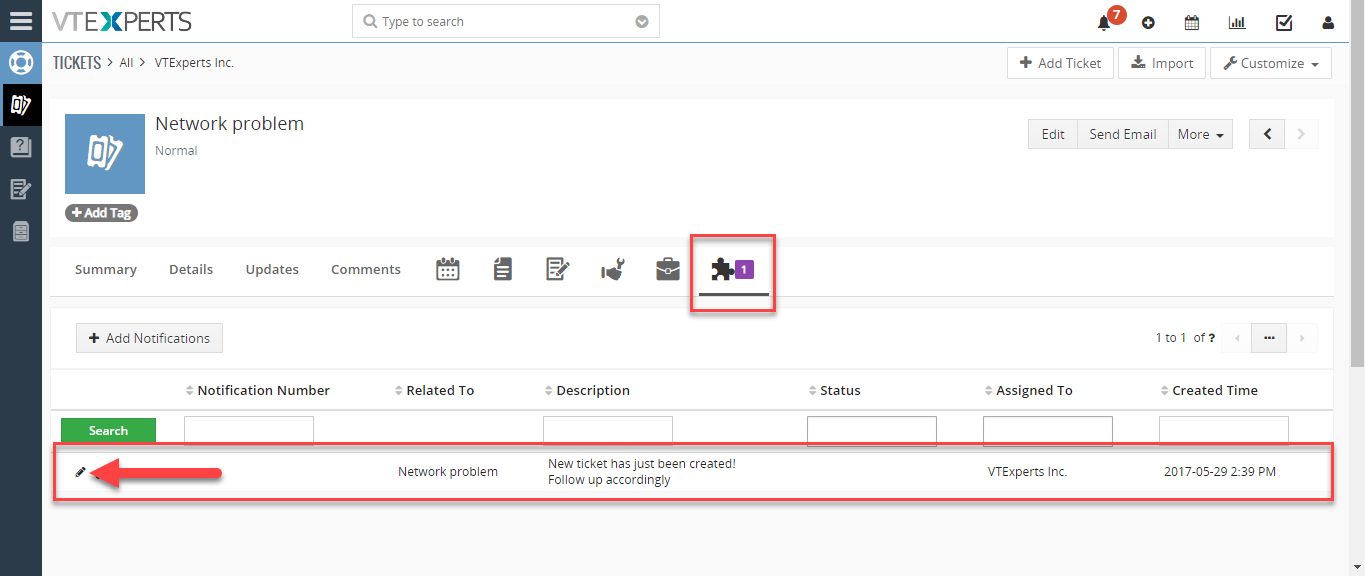Click the Add Ticket button

1060,63
